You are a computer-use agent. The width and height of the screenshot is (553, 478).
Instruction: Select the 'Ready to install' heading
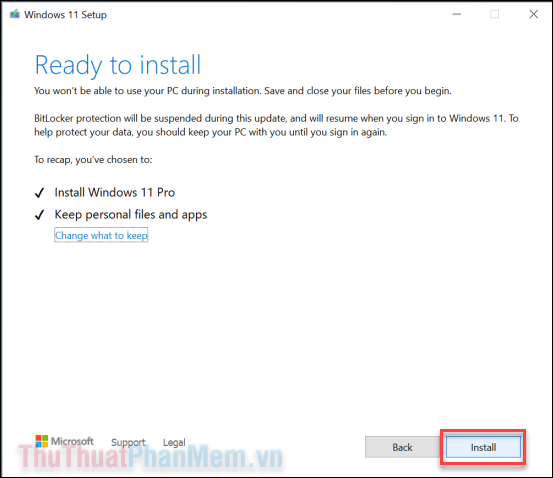(118, 65)
